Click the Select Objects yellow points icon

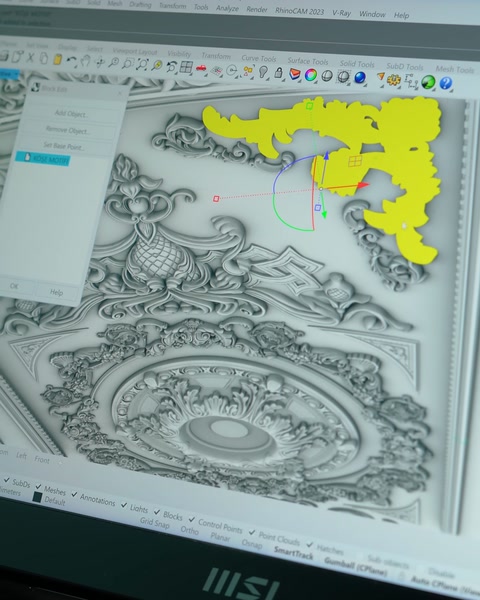coord(248,71)
